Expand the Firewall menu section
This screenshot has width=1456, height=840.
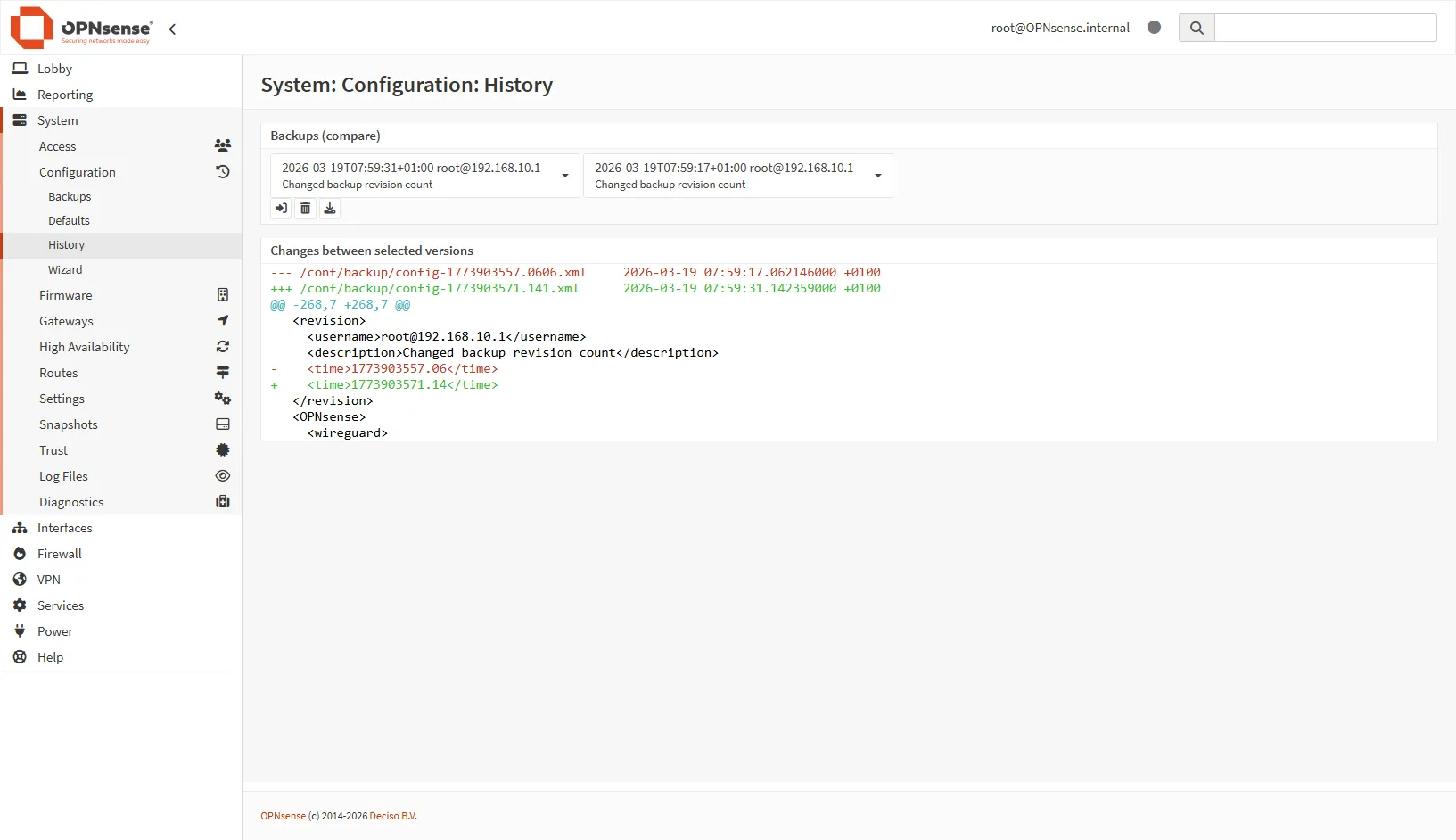tap(60, 554)
